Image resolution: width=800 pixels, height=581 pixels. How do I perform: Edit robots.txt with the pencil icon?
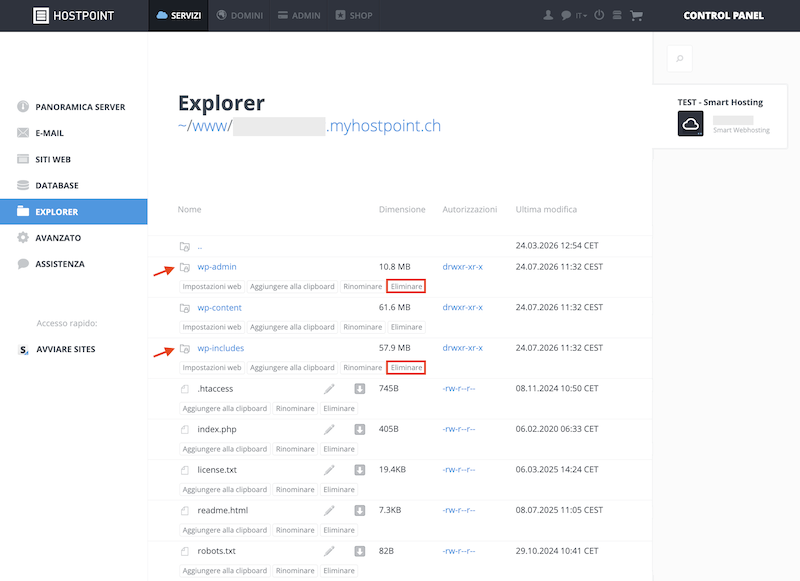(x=329, y=551)
